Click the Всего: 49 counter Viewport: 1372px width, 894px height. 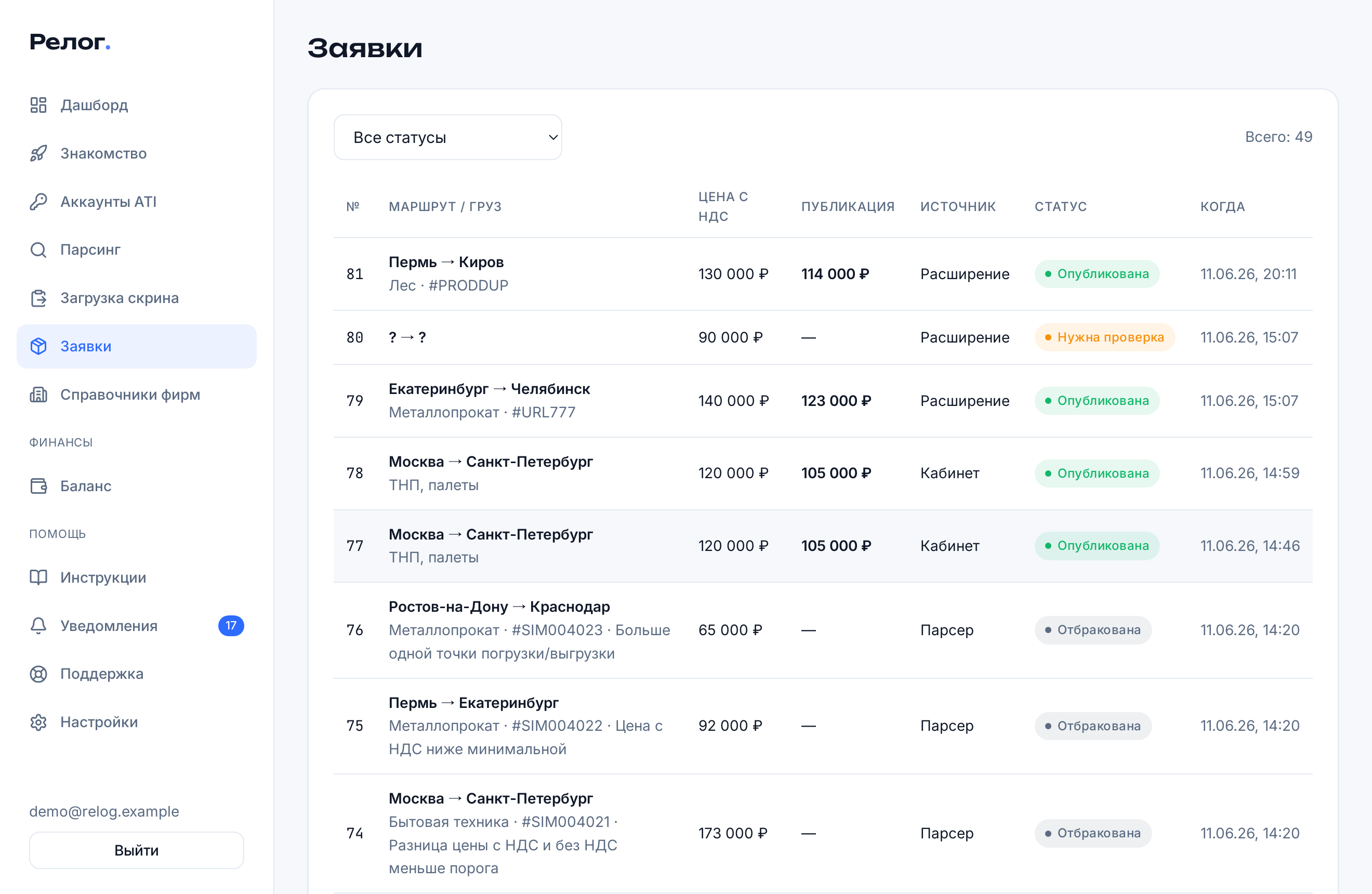[1278, 137]
